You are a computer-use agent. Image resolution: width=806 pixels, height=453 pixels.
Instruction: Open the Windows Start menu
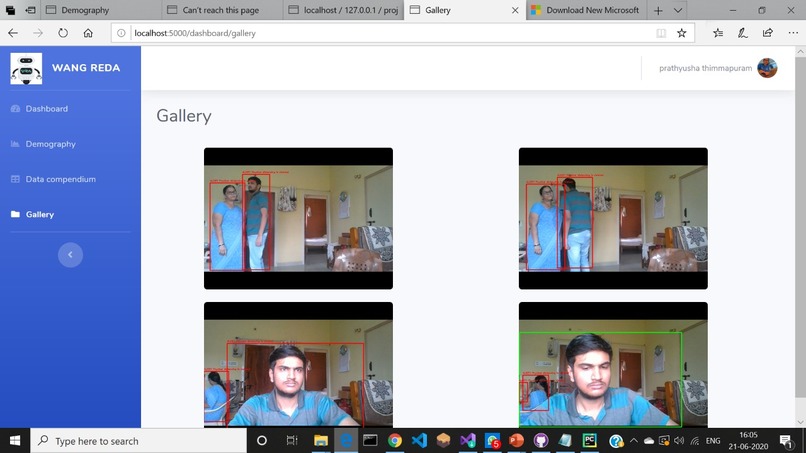[15, 441]
